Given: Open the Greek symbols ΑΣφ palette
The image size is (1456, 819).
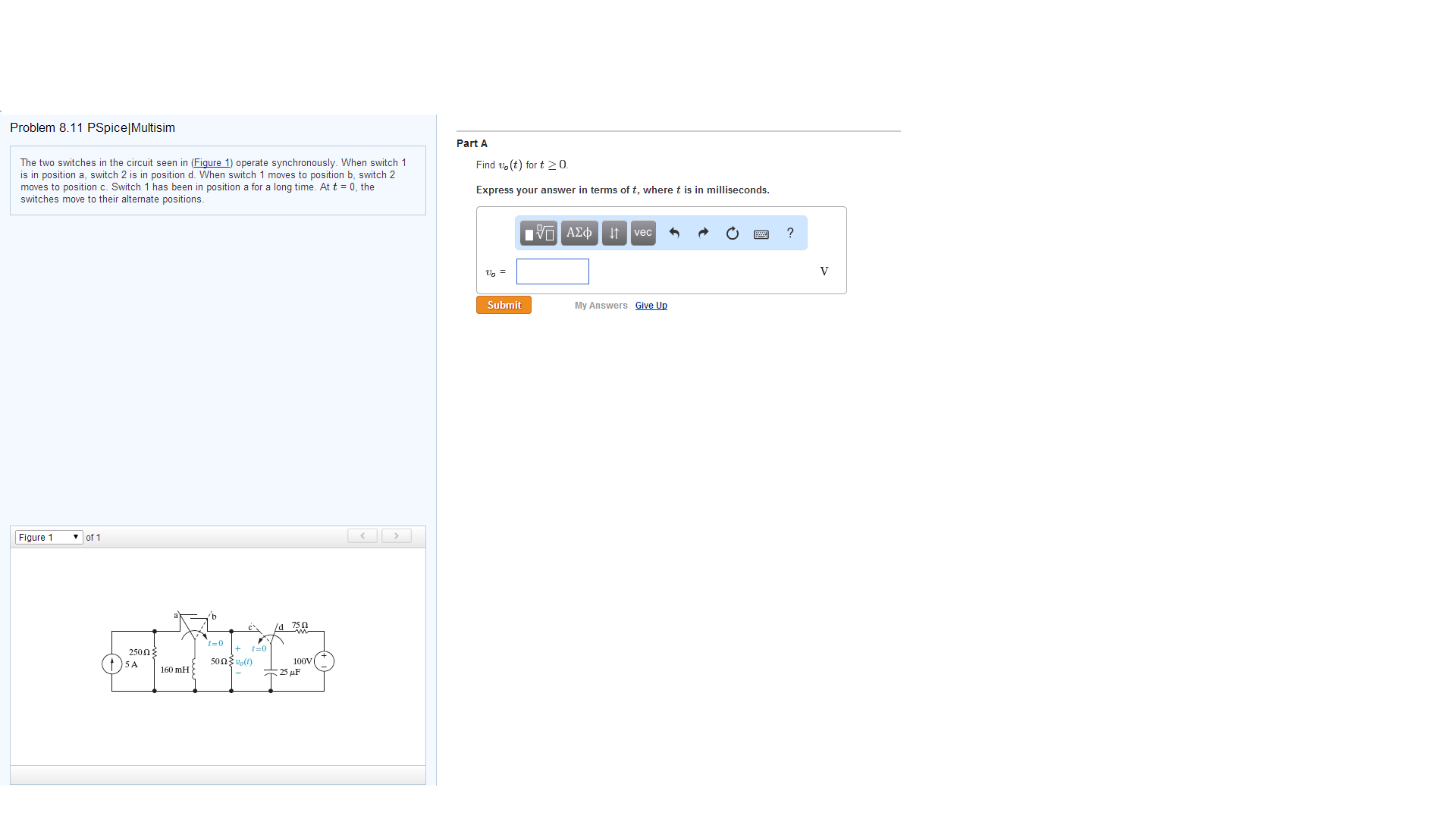Looking at the screenshot, I should pos(579,233).
